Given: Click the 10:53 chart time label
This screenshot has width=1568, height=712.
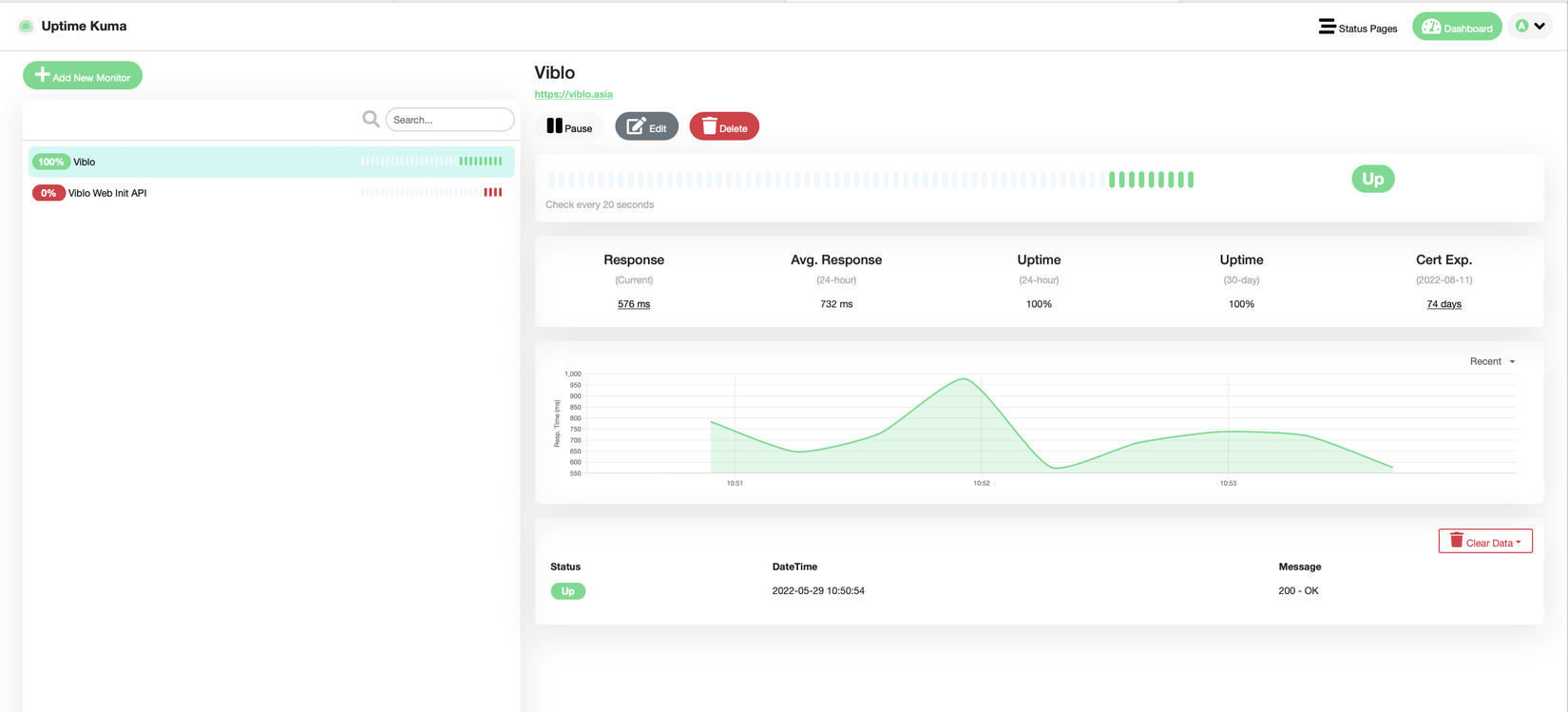Looking at the screenshot, I should 1228,483.
